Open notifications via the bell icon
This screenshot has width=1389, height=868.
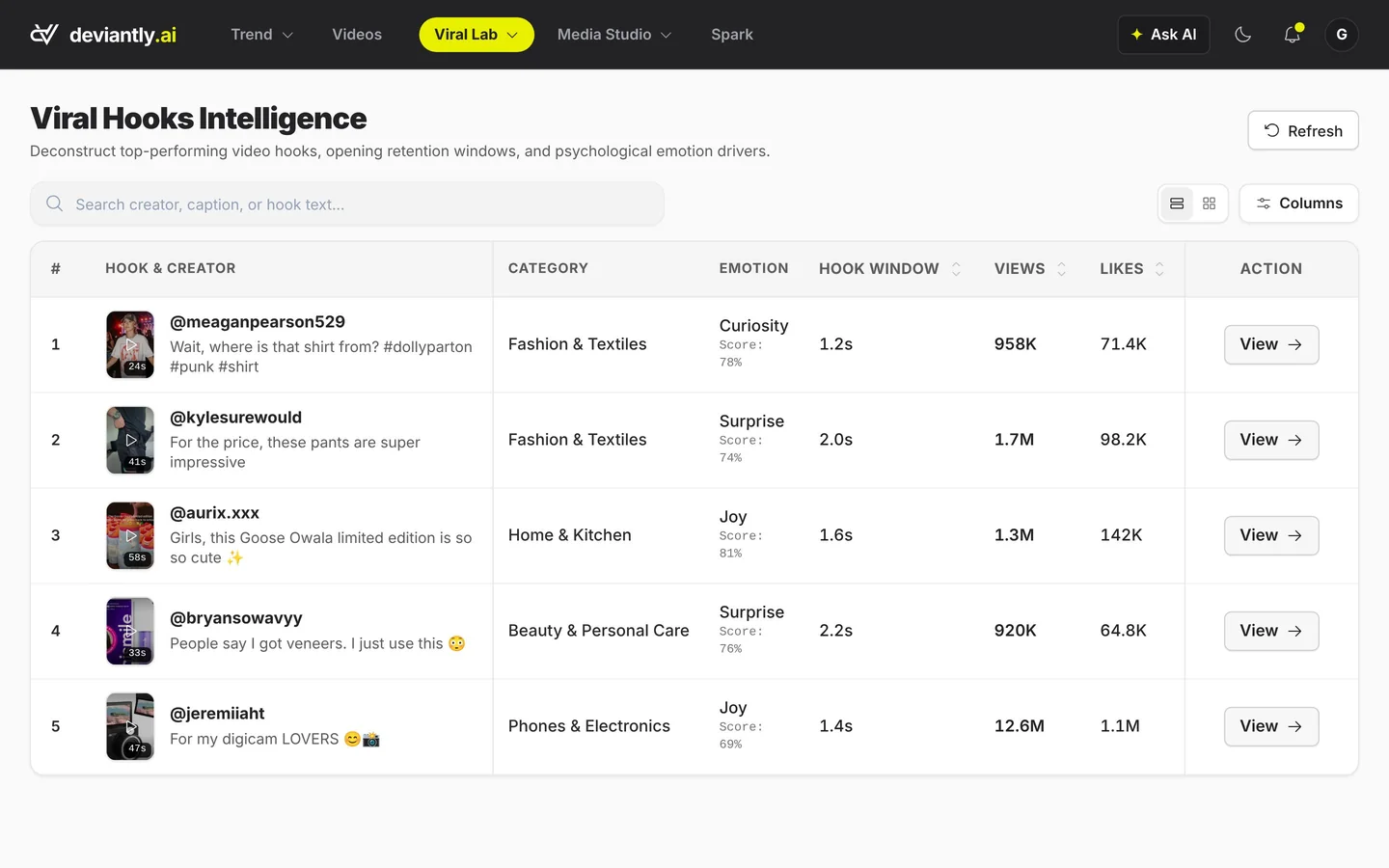click(1293, 35)
